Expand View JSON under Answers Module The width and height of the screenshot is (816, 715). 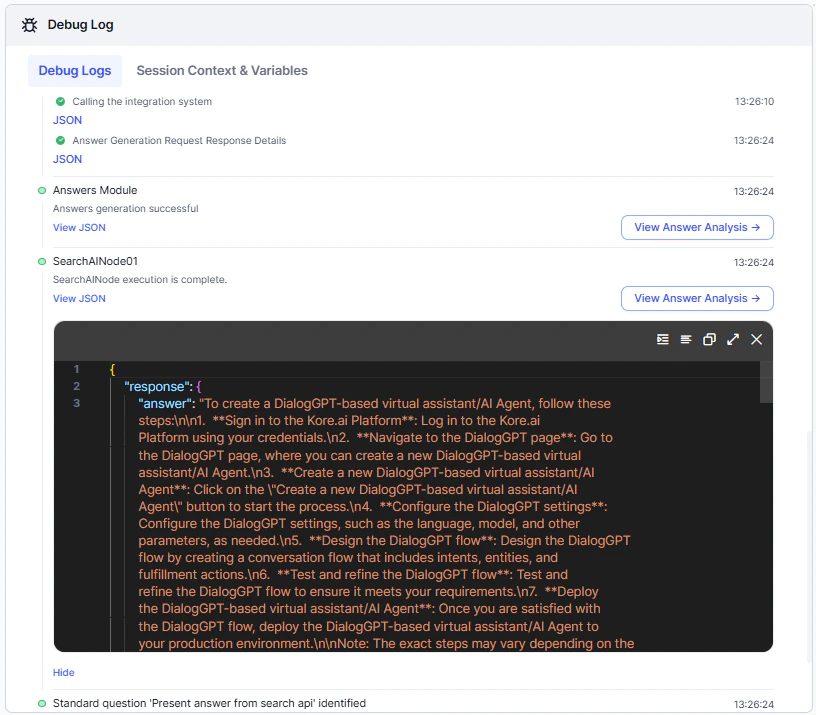tap(79, 227)
